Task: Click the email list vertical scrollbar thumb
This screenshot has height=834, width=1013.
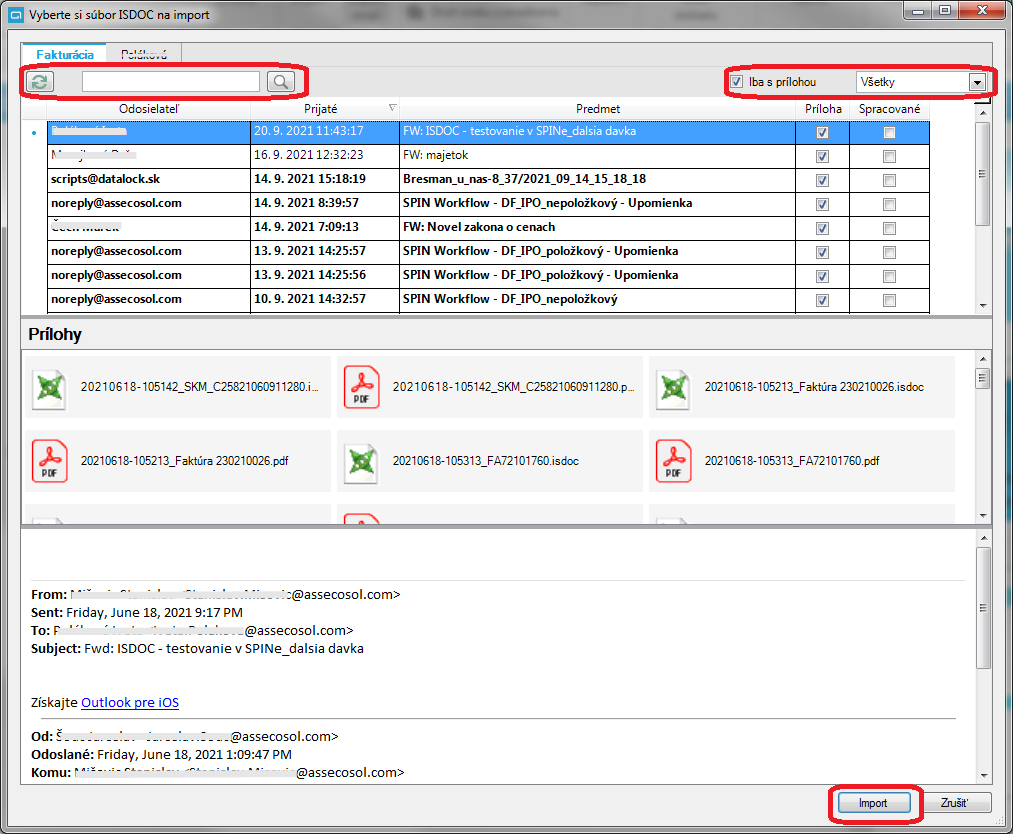Action: click(983, 173)
